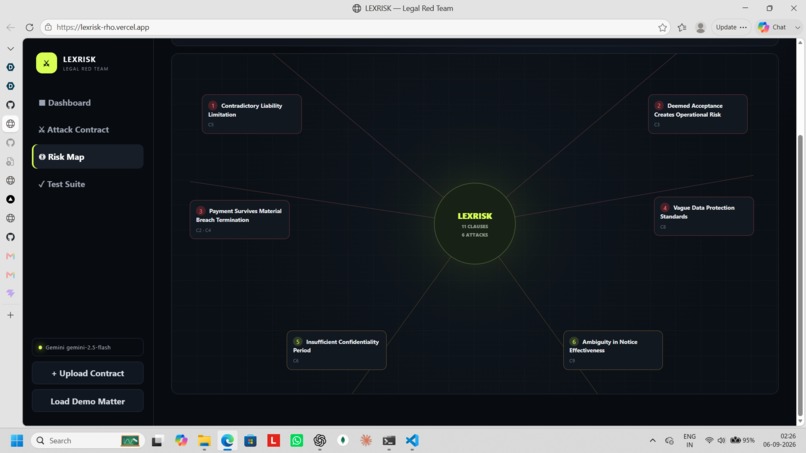
Task: Open WhatsApp from the taskbar
Action: 297,441
